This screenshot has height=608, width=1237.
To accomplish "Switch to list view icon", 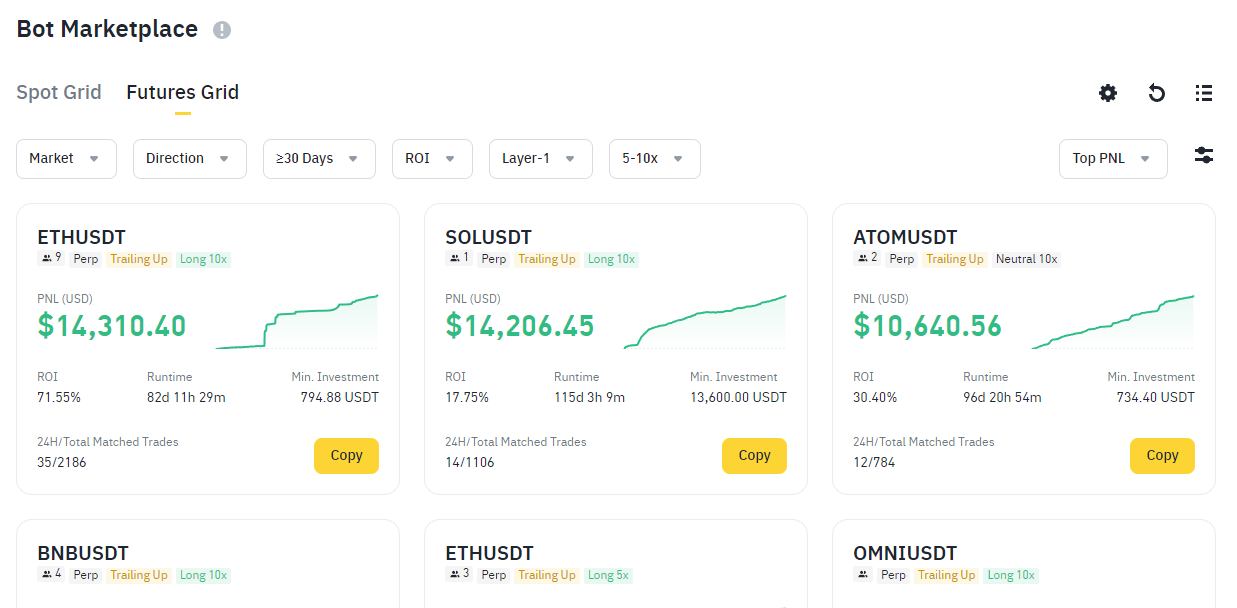I will [x=1204, y=93].
